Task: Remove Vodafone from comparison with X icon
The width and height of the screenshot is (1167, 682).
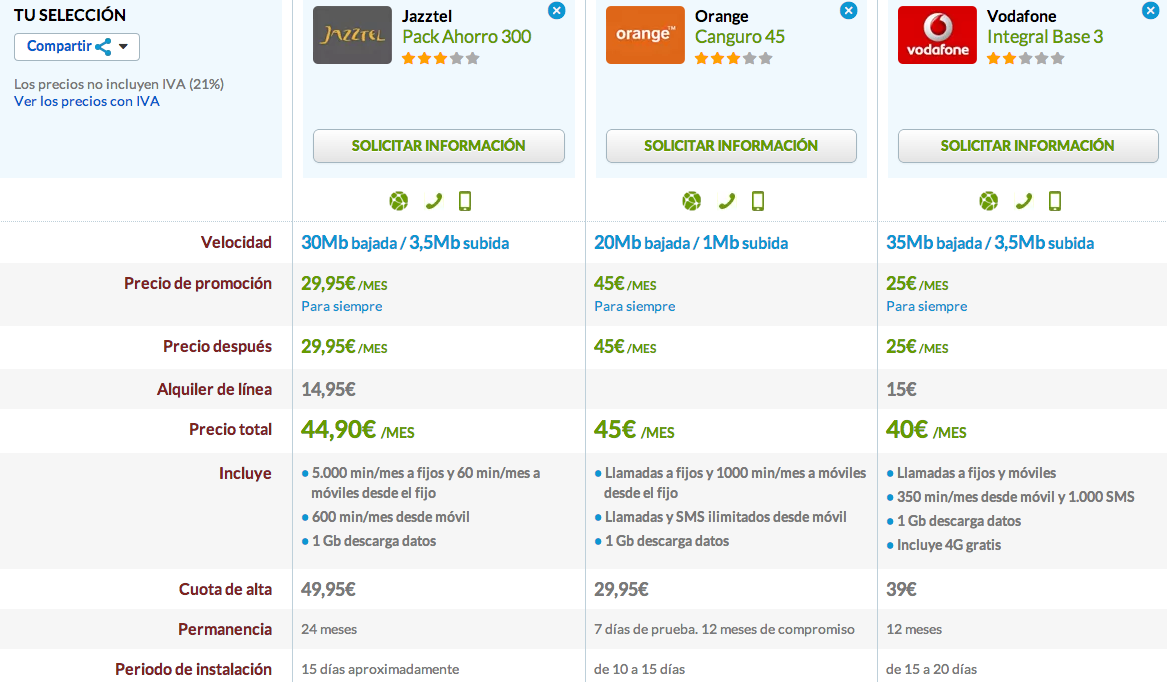Action: click(x=1150, y=10)
